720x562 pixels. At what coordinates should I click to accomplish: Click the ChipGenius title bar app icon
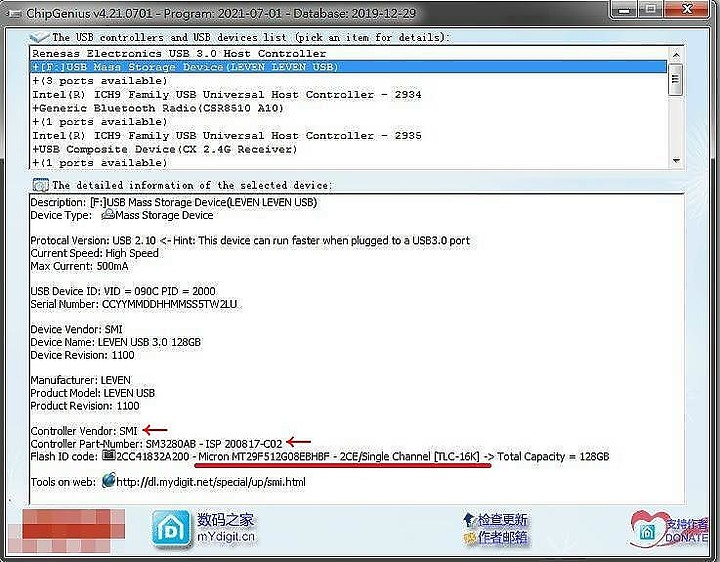(x=15, y=14)
